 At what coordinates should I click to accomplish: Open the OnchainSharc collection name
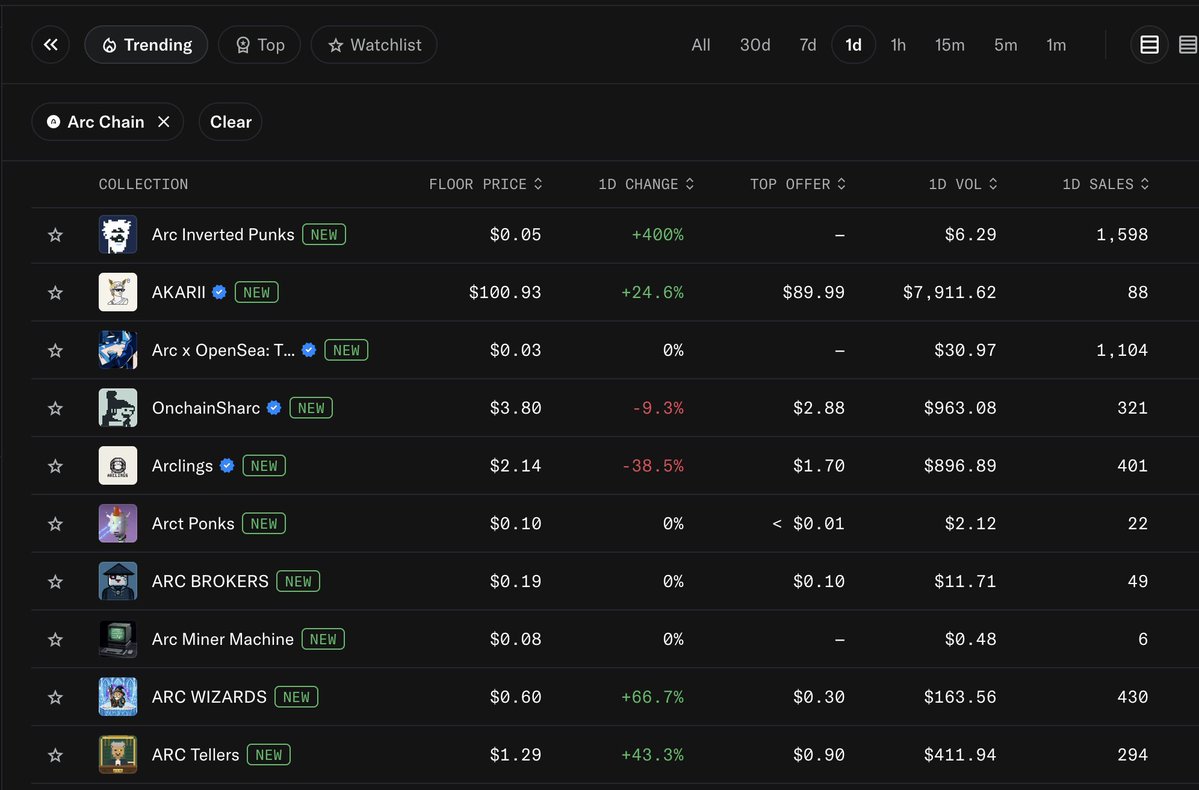point(206,408)
